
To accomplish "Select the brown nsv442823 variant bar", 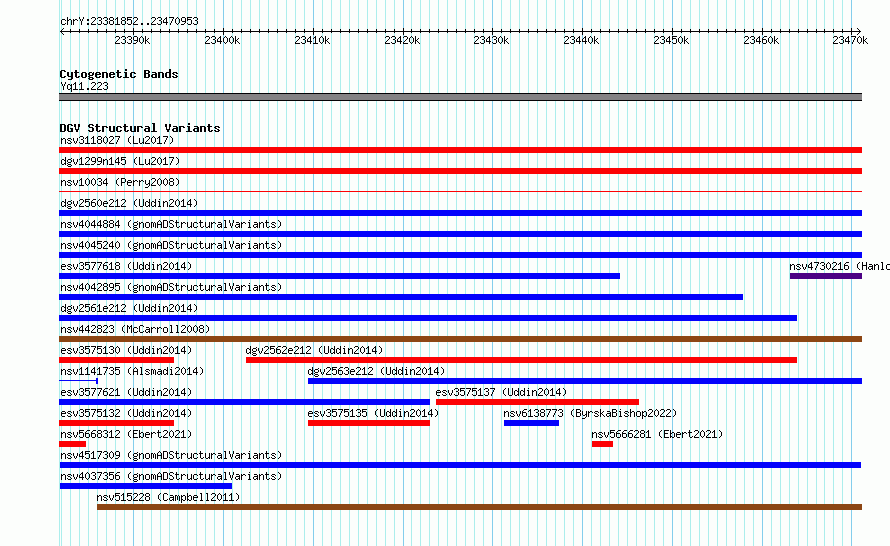I will pos(460,339).
